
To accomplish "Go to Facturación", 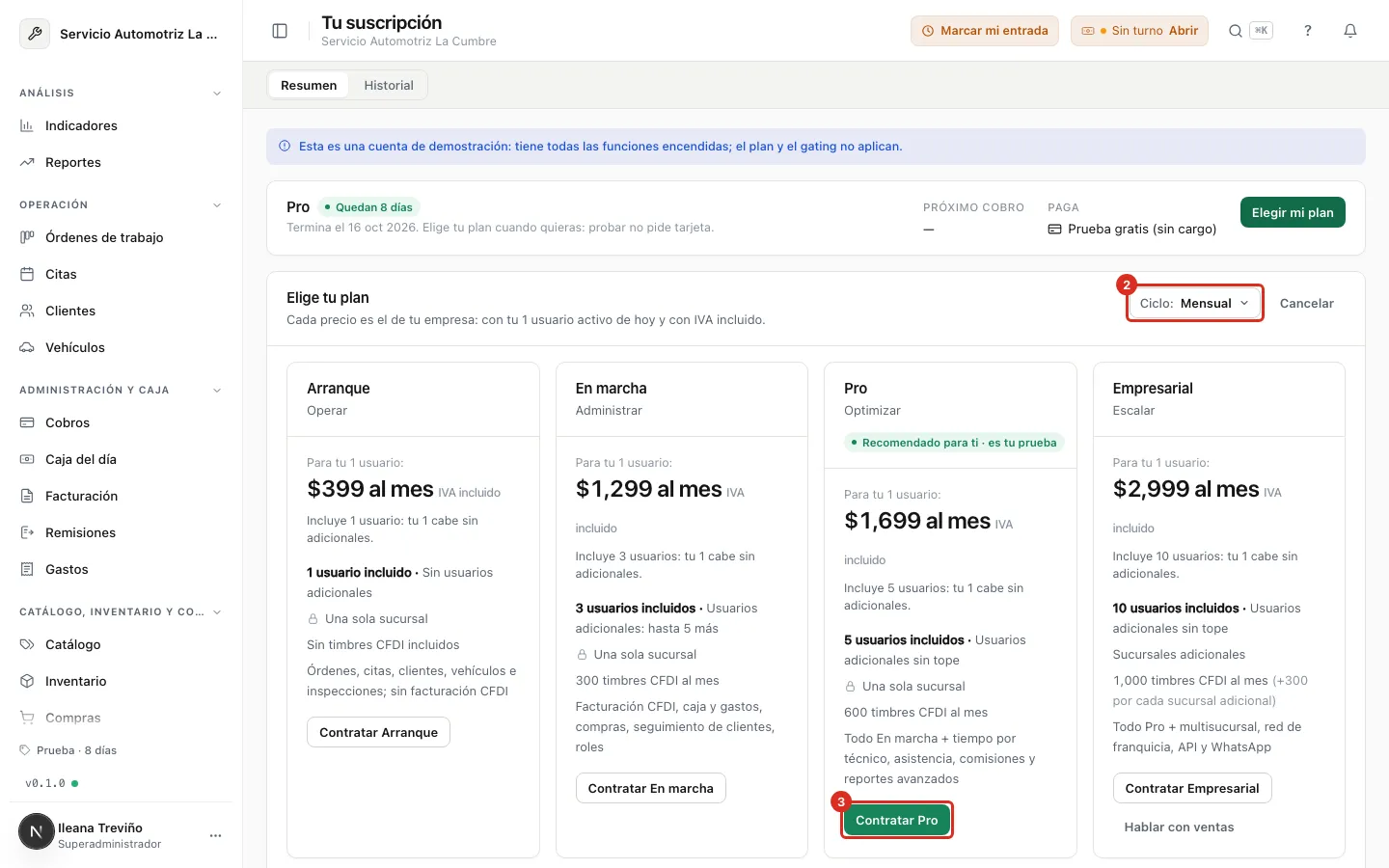I will pos(121,496).
